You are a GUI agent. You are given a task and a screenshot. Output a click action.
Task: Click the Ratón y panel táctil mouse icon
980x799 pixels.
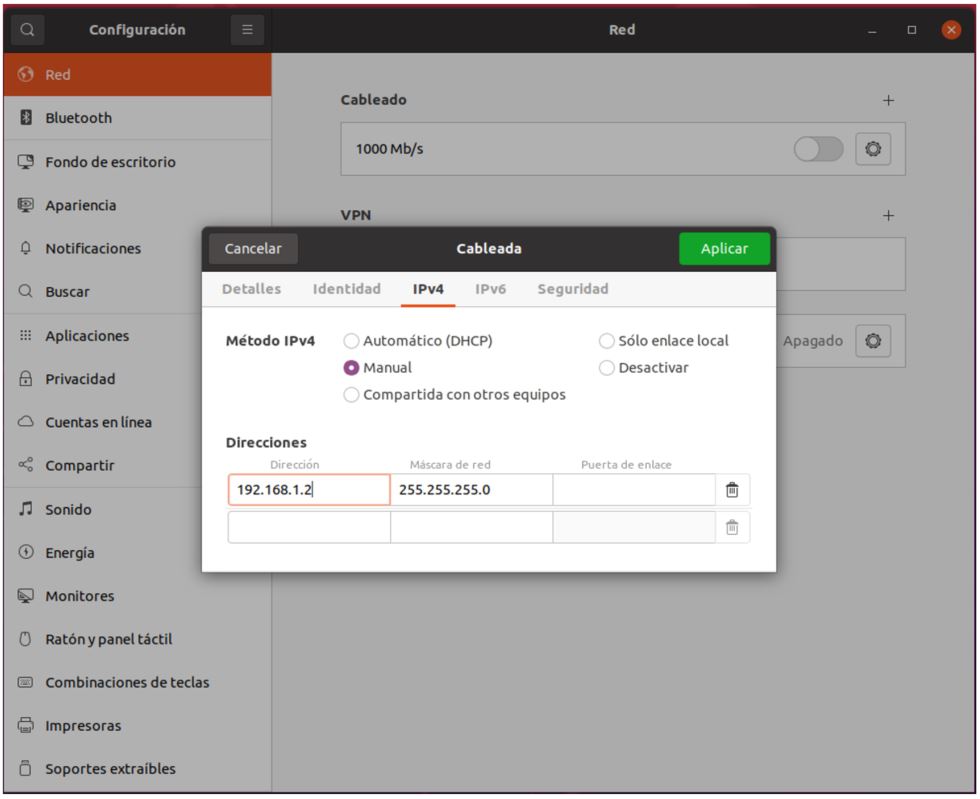click(x=26, y=639)
